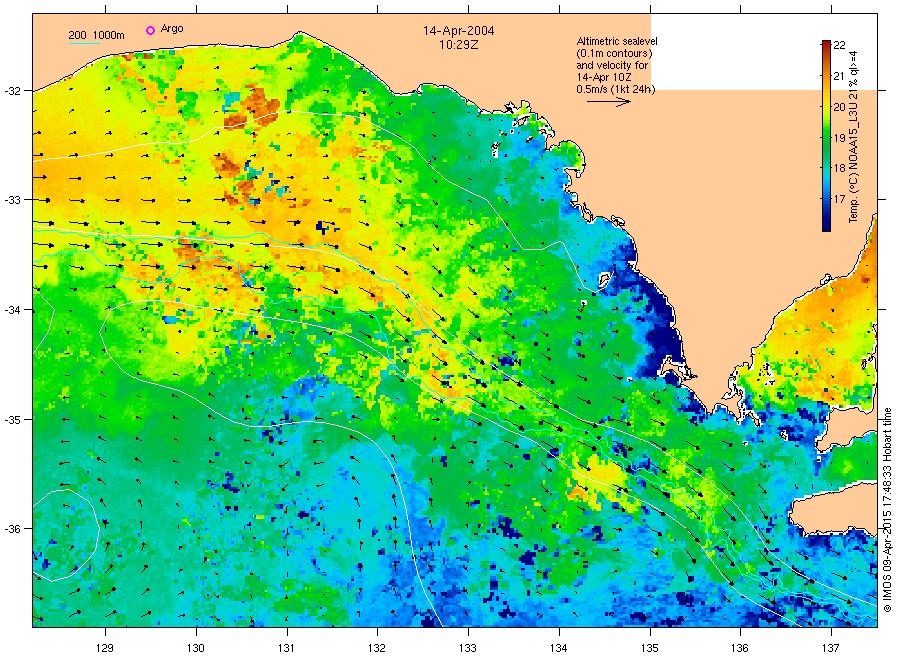This screenshot has width=900, height=660.
Task: Click the '130' longitude axis label
Action: 196,649
